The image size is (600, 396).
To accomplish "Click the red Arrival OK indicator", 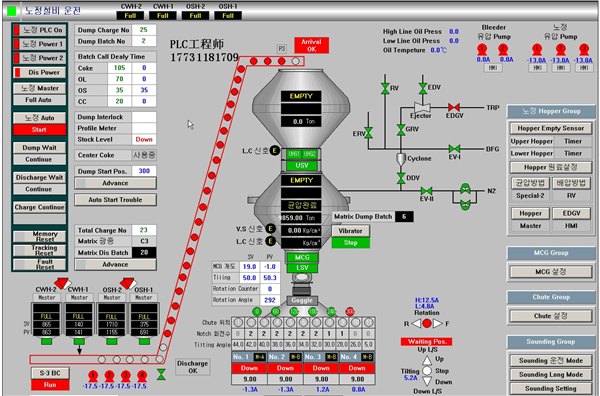I will click(x=311, y=46).
